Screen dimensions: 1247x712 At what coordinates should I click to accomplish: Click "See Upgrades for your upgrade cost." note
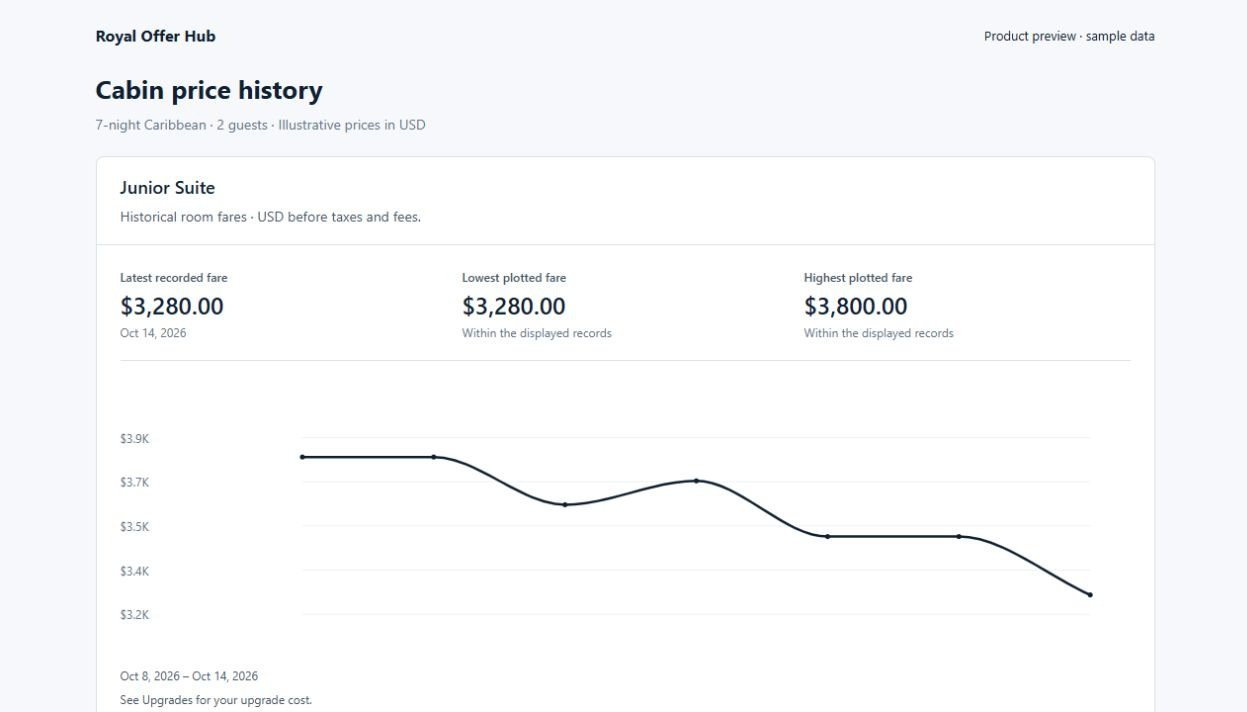(x=216, y=700)
